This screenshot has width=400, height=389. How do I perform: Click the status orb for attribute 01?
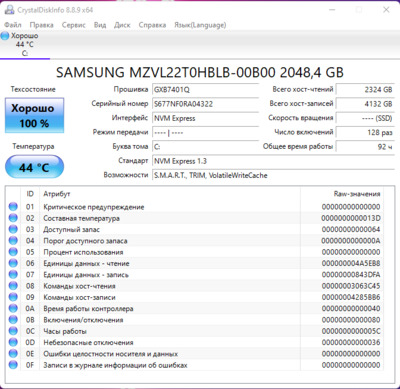coord(13,207)
